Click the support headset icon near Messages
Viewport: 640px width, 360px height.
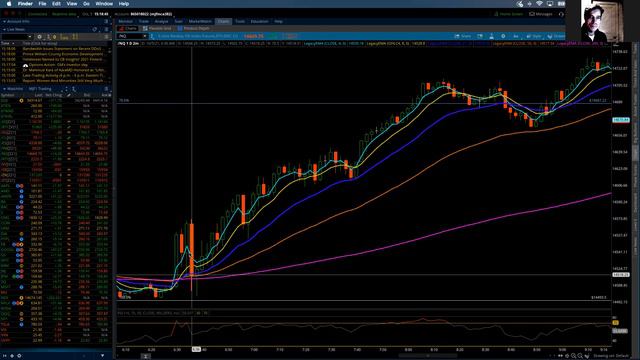pos(561,14)
